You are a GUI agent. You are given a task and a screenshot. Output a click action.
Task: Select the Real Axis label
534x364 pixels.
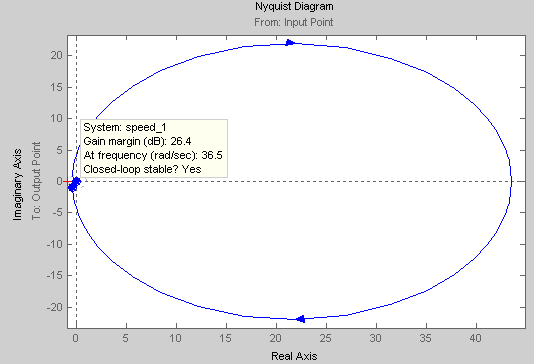(x=294, y=356)
